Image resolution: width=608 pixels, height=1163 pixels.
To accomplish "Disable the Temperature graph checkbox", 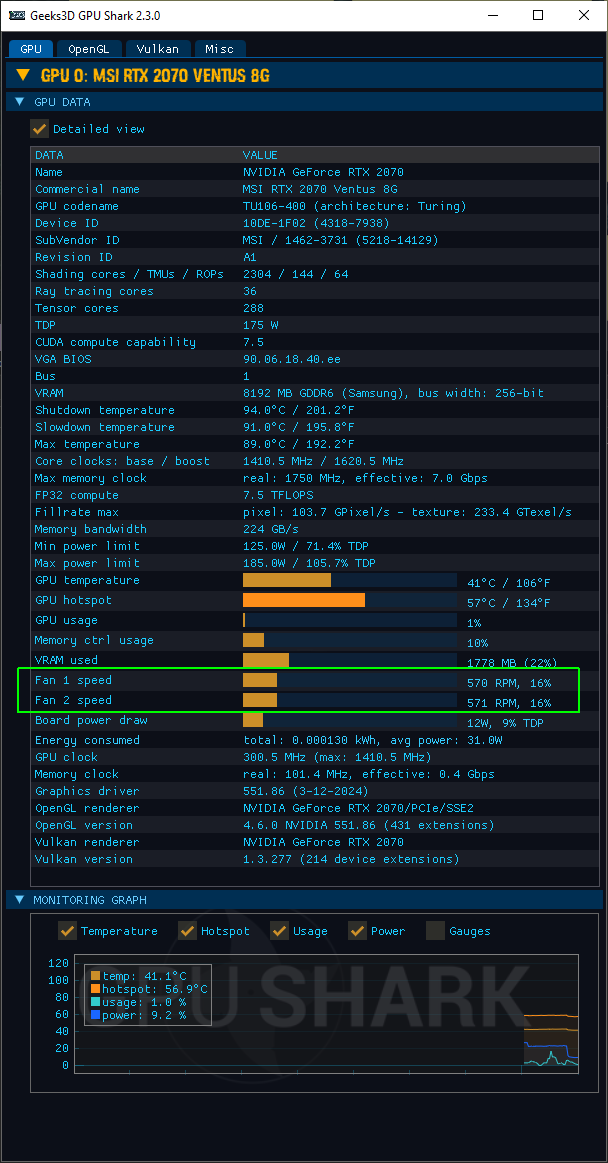I will tap(67, 930).
